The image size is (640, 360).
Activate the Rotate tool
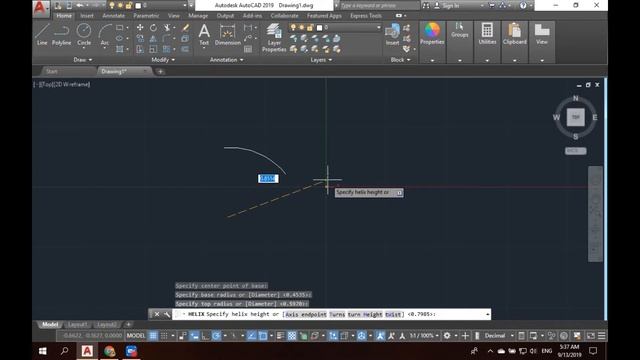[x=153, y=28]
